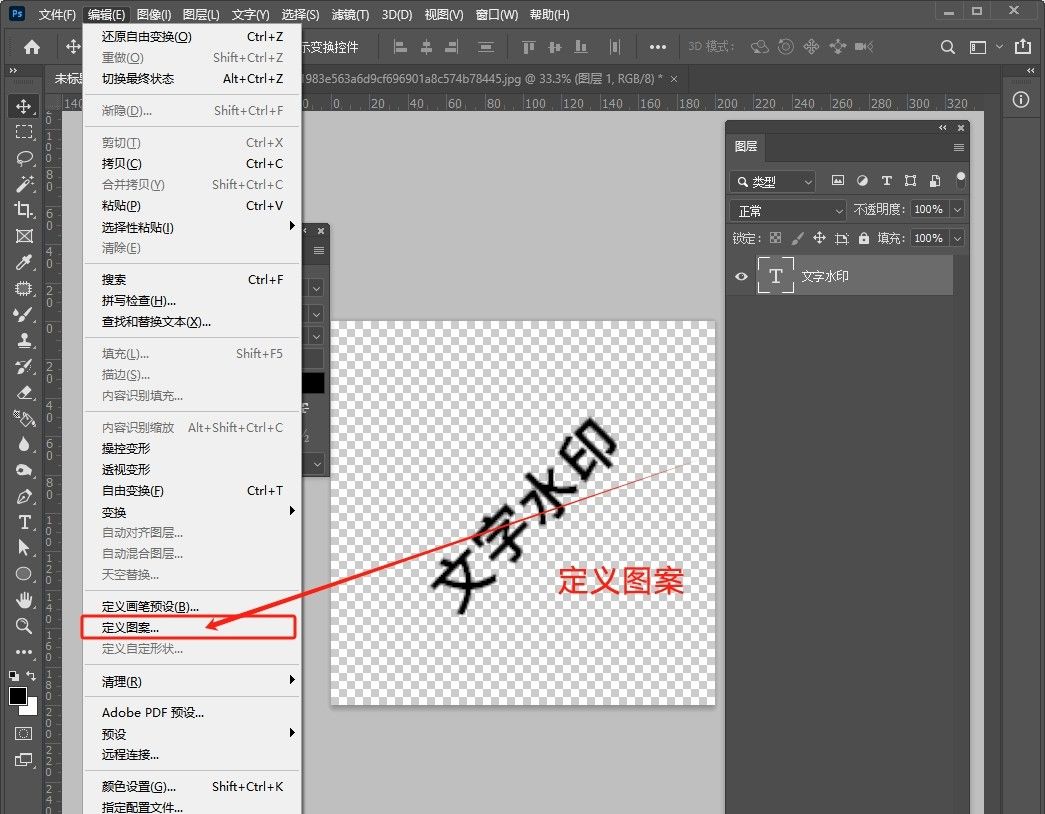
Task: Open the Edit Toolbar three-dots button
Action: [x=24, y=652]
